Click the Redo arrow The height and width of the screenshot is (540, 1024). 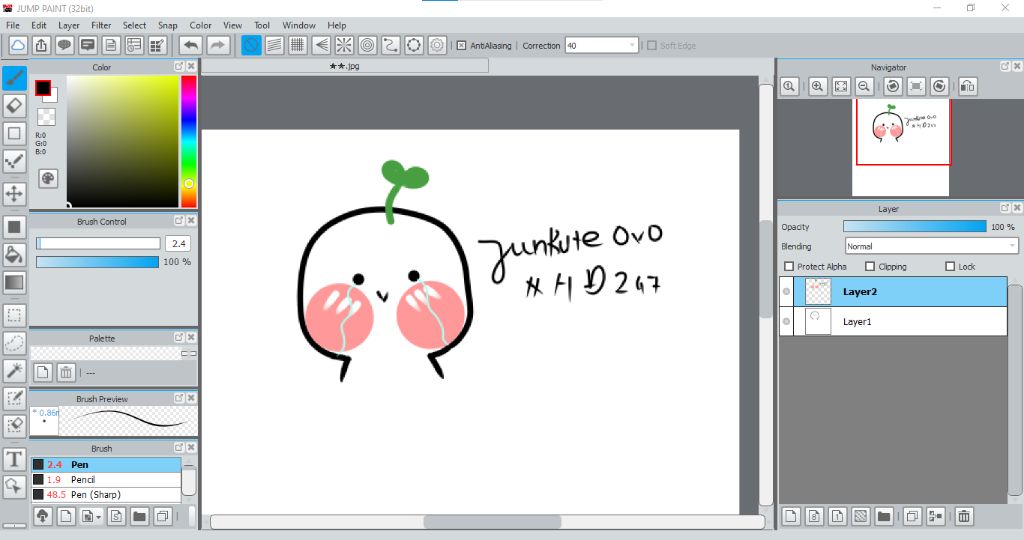tap(218, 45)
